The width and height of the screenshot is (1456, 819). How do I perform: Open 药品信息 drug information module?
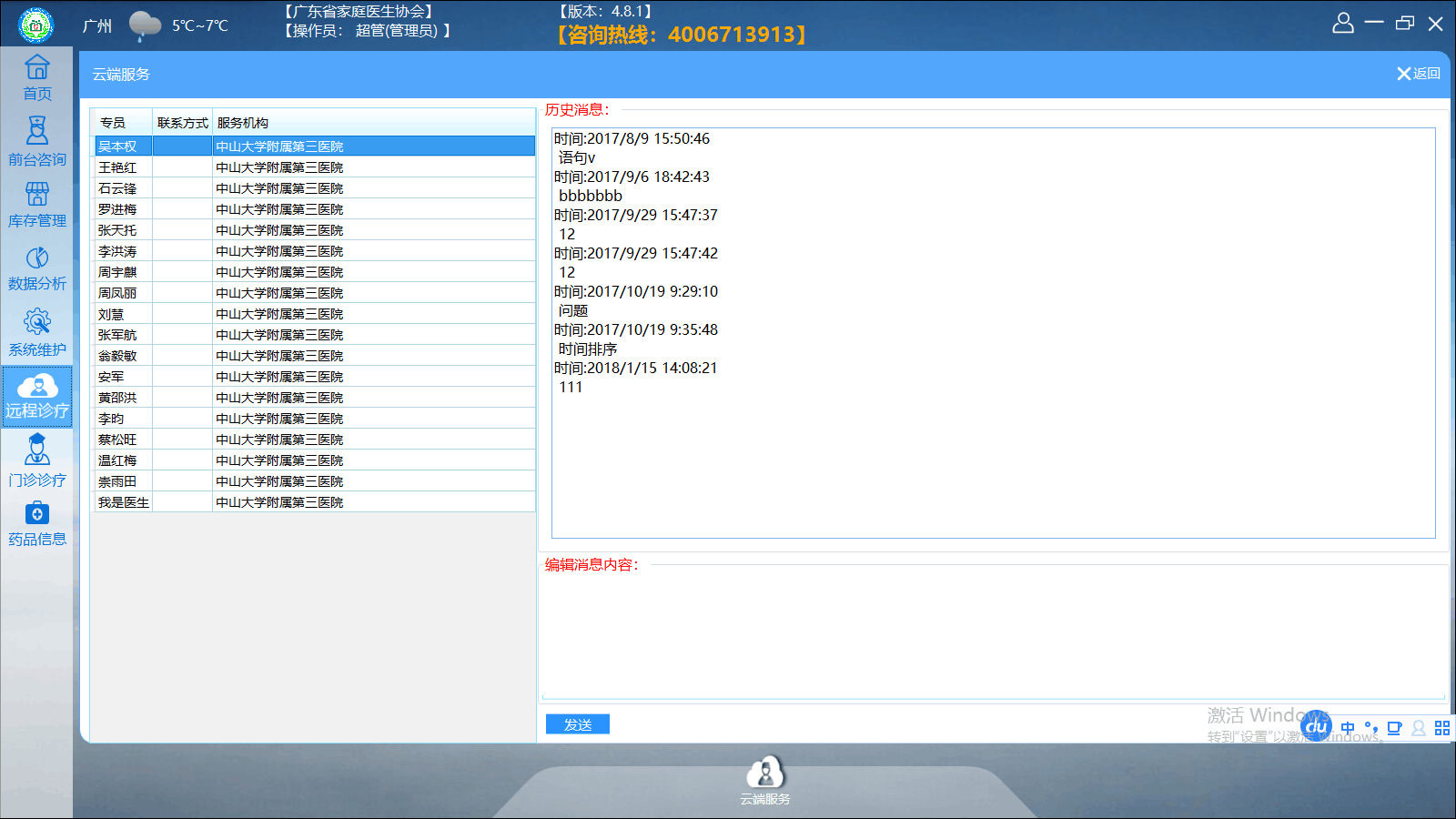37,524
